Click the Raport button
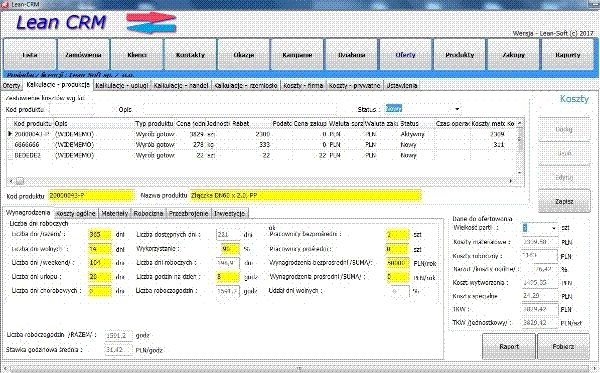600x373 pixels. [x=509, y=347]
